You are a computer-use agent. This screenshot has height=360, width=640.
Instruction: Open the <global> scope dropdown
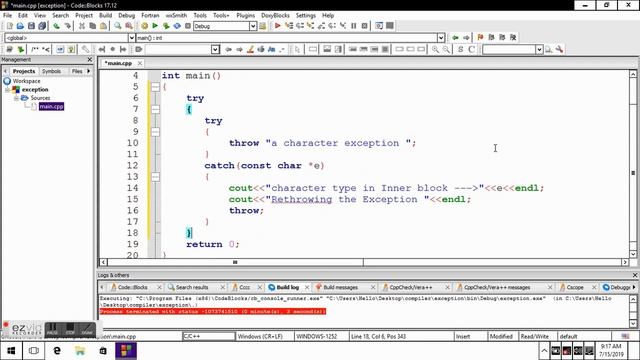(131, 38)
